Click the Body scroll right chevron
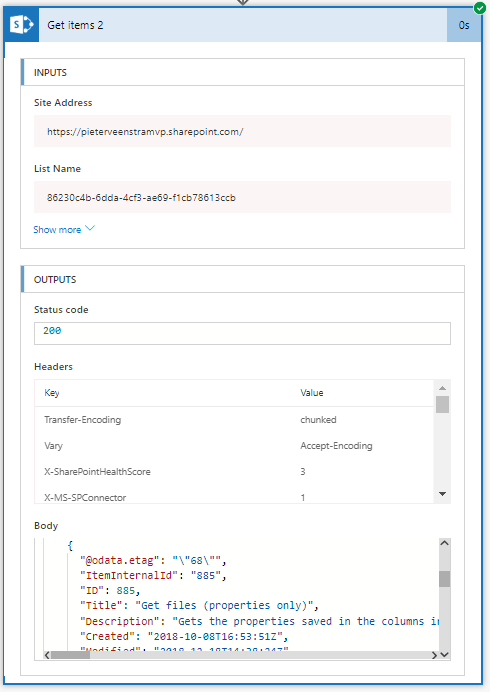 [x=434, y=655]
